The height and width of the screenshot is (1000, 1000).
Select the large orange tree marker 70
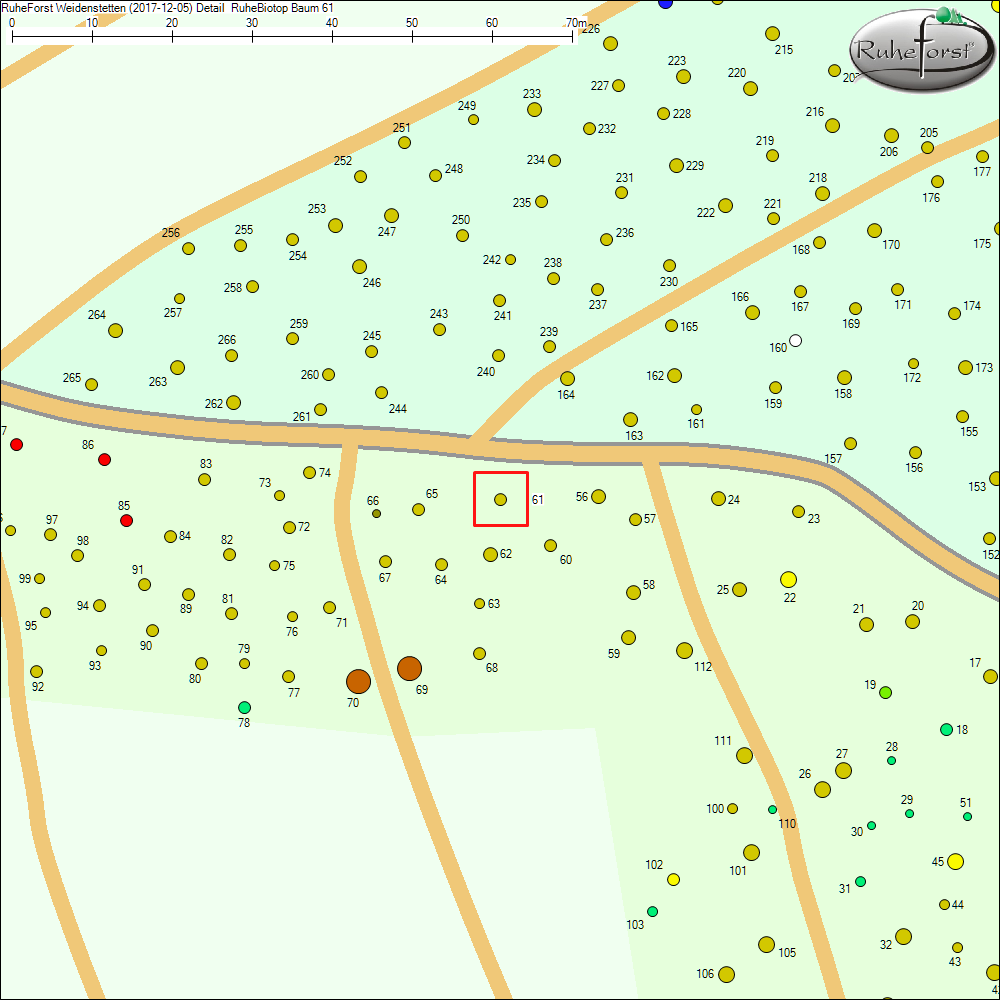358,681
